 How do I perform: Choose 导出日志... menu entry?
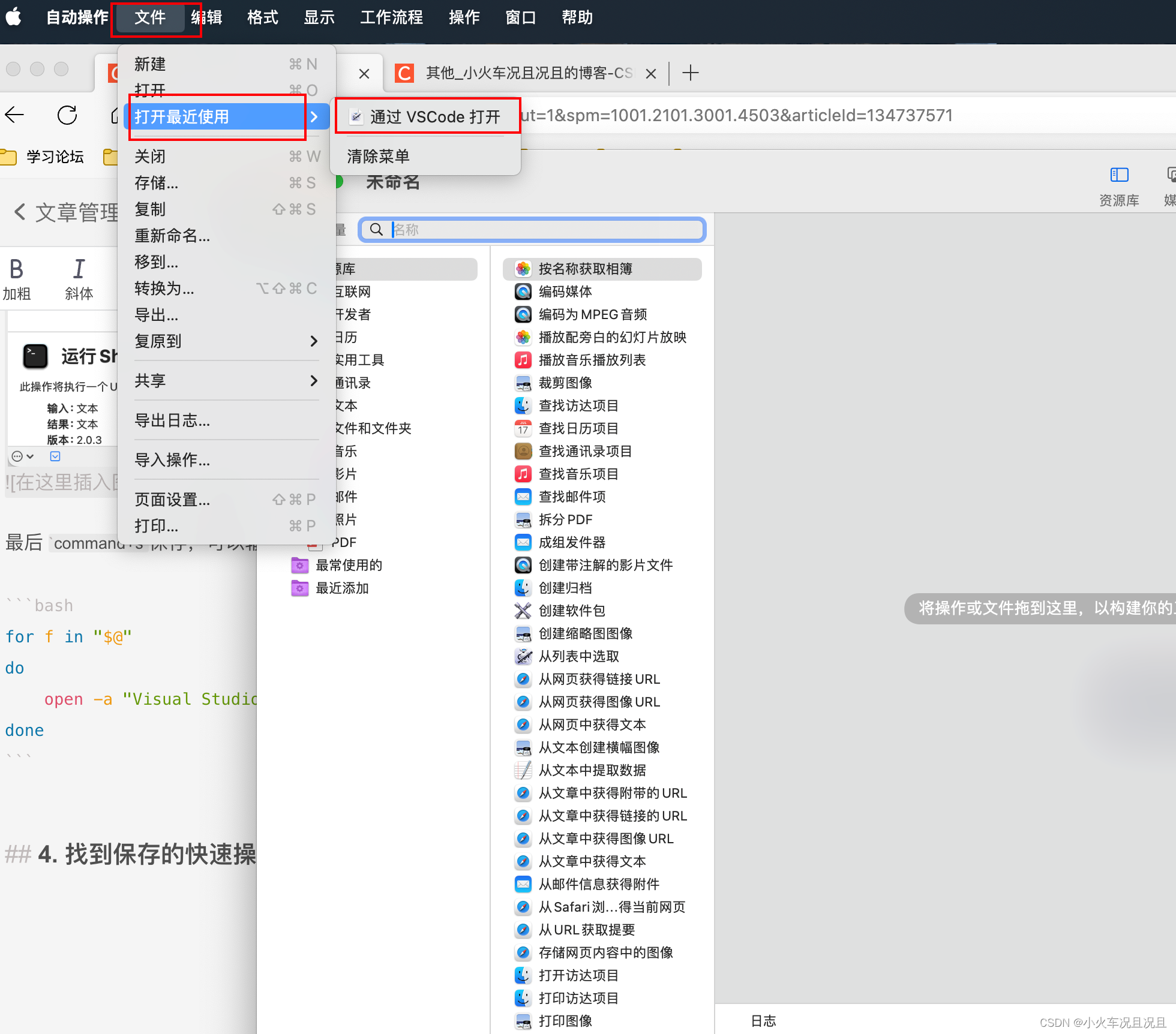(227, 420)
